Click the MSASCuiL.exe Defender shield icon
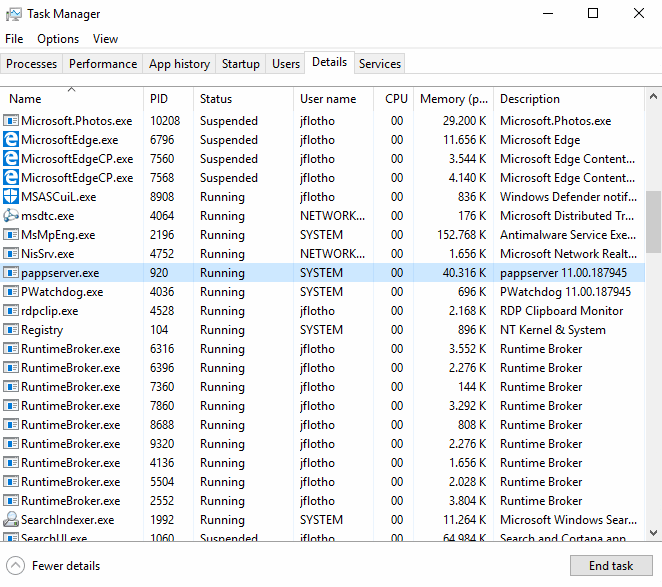The image size is (662, 587). [11, 197]
